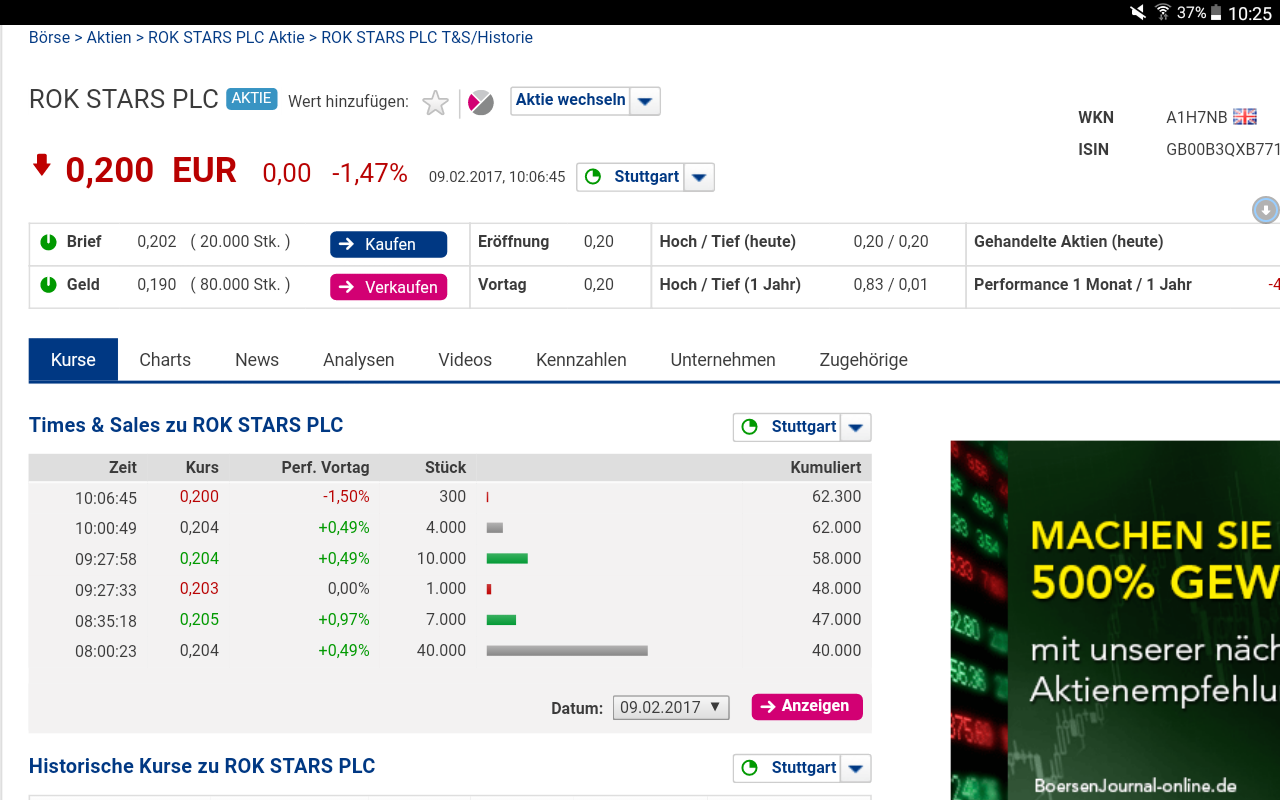Click the 08:35:18 trade time row

pyautogui.click(x=450, y=620)
